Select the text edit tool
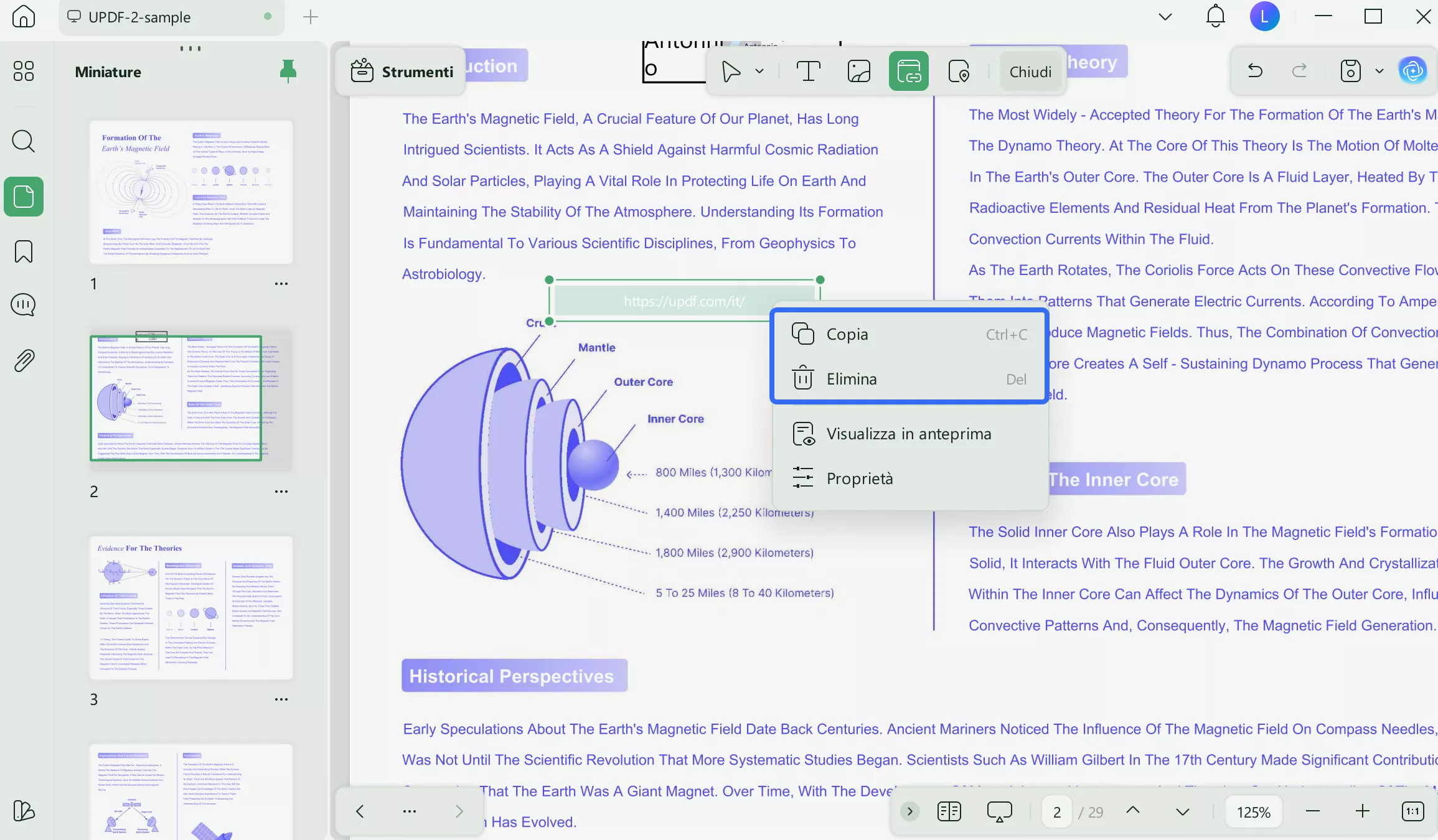Image resolution: width=1438 pixels, height=840 pixels. coord(808,72)
